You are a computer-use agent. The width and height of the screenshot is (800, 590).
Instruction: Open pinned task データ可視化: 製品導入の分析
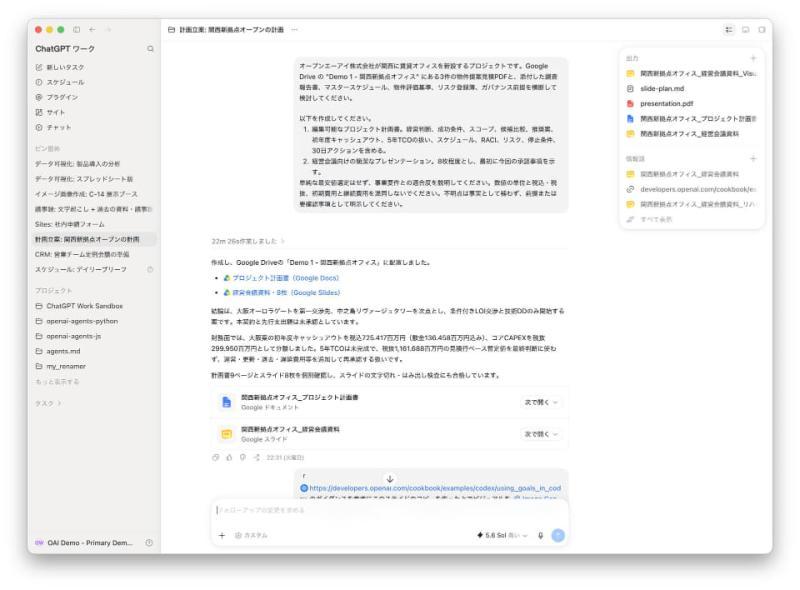(78, 164)
